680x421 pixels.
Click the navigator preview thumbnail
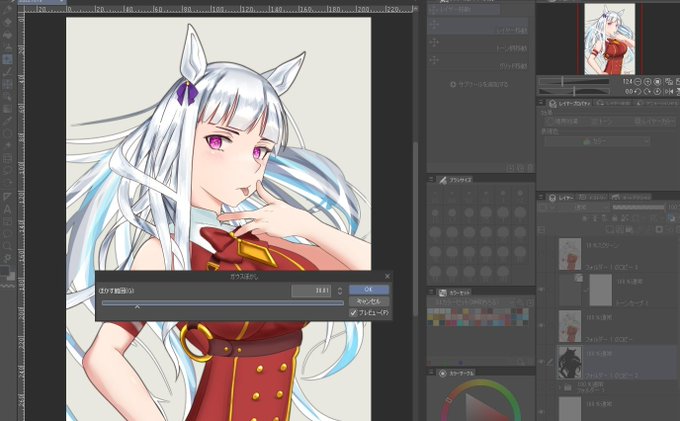point(609,39)
